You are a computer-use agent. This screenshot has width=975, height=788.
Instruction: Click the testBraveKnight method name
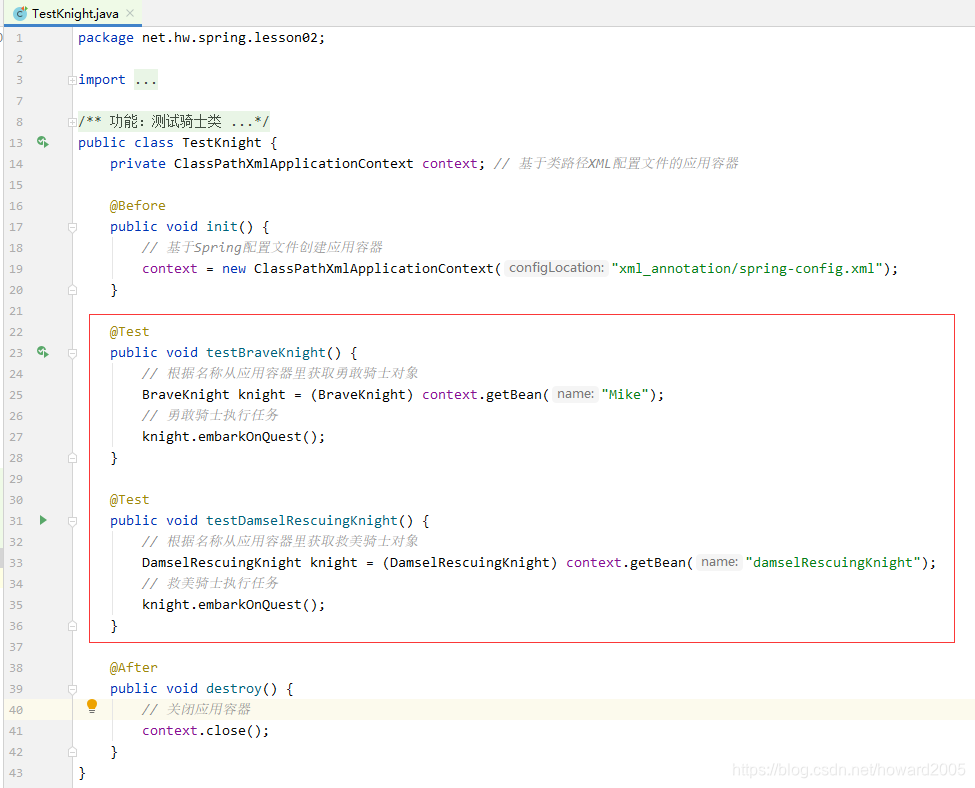266,353
